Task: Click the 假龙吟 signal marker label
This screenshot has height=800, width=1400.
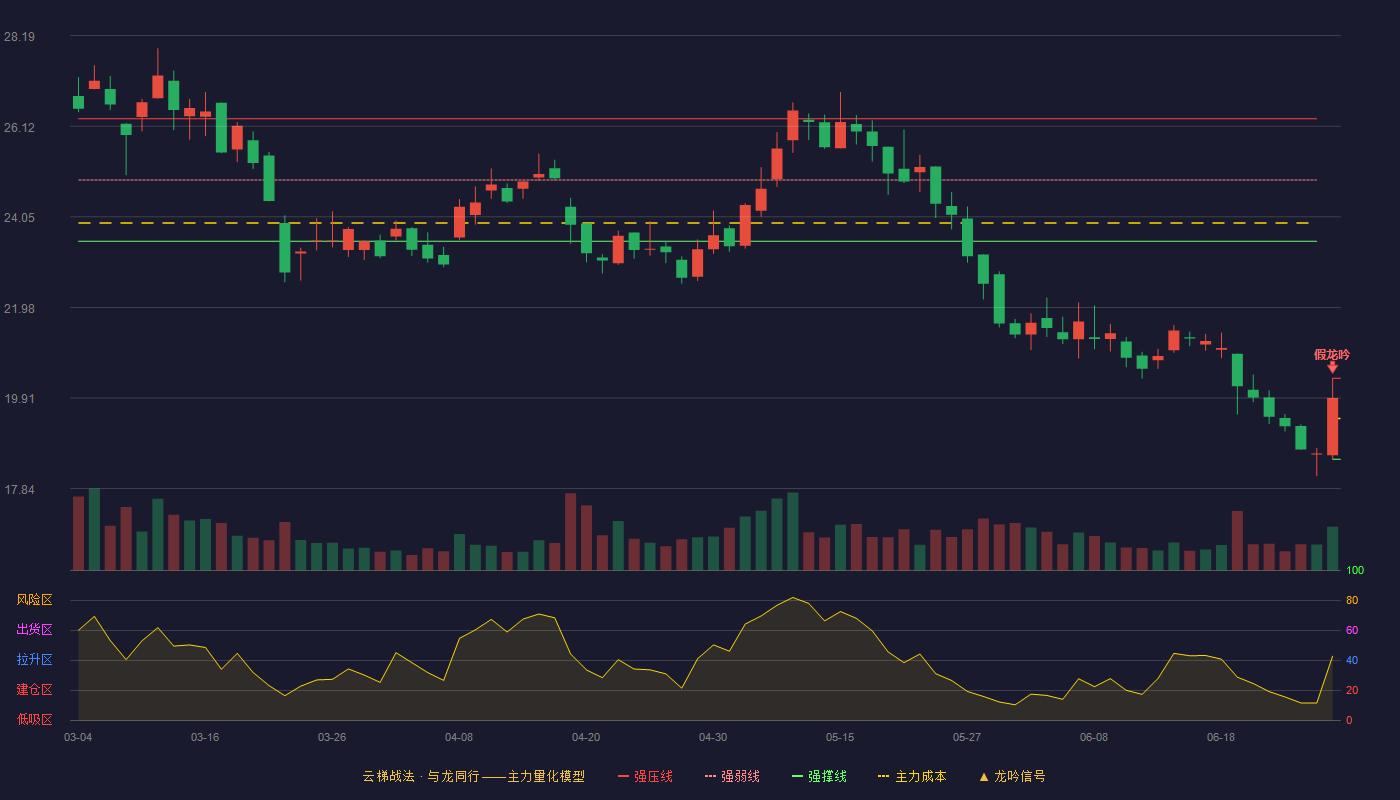Action: click(x=1331, y=355)
